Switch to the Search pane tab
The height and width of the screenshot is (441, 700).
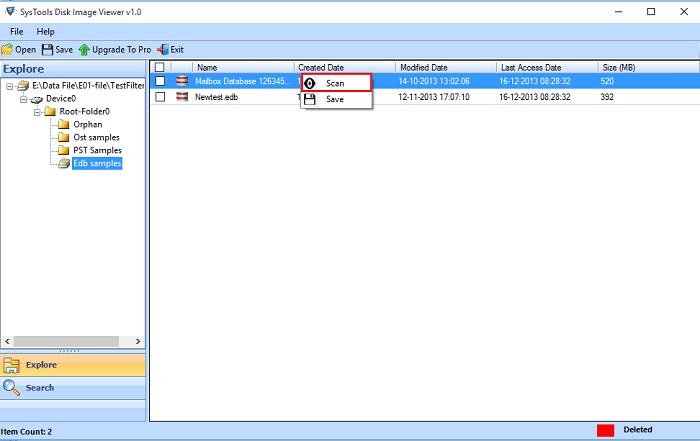(x=73, y=387)
